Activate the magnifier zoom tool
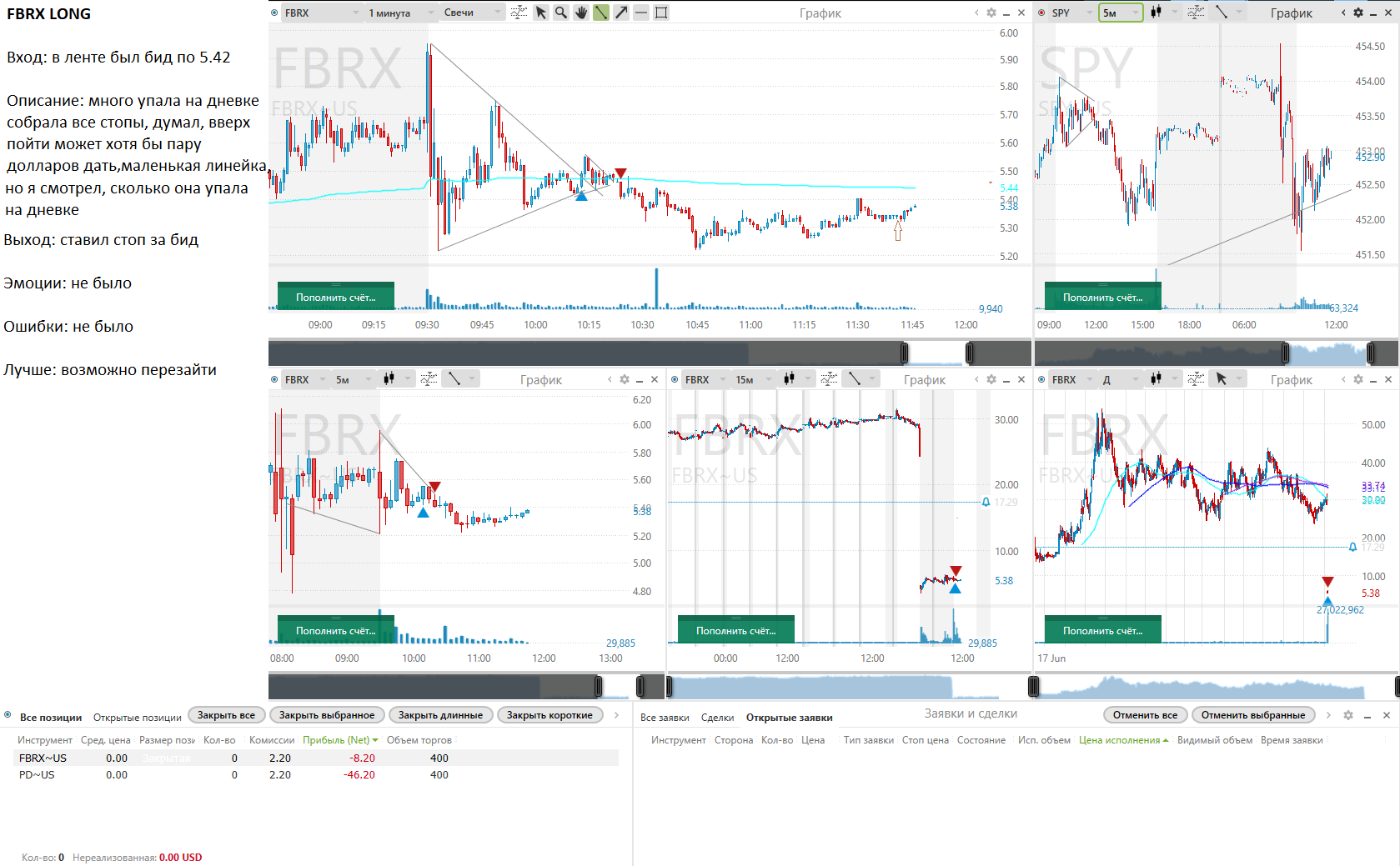 (561, 13)
